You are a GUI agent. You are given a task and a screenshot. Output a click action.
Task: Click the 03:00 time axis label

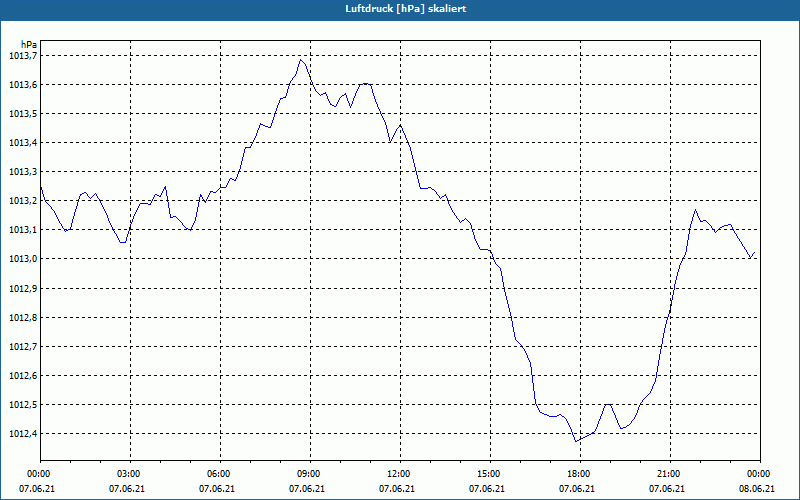131,474
